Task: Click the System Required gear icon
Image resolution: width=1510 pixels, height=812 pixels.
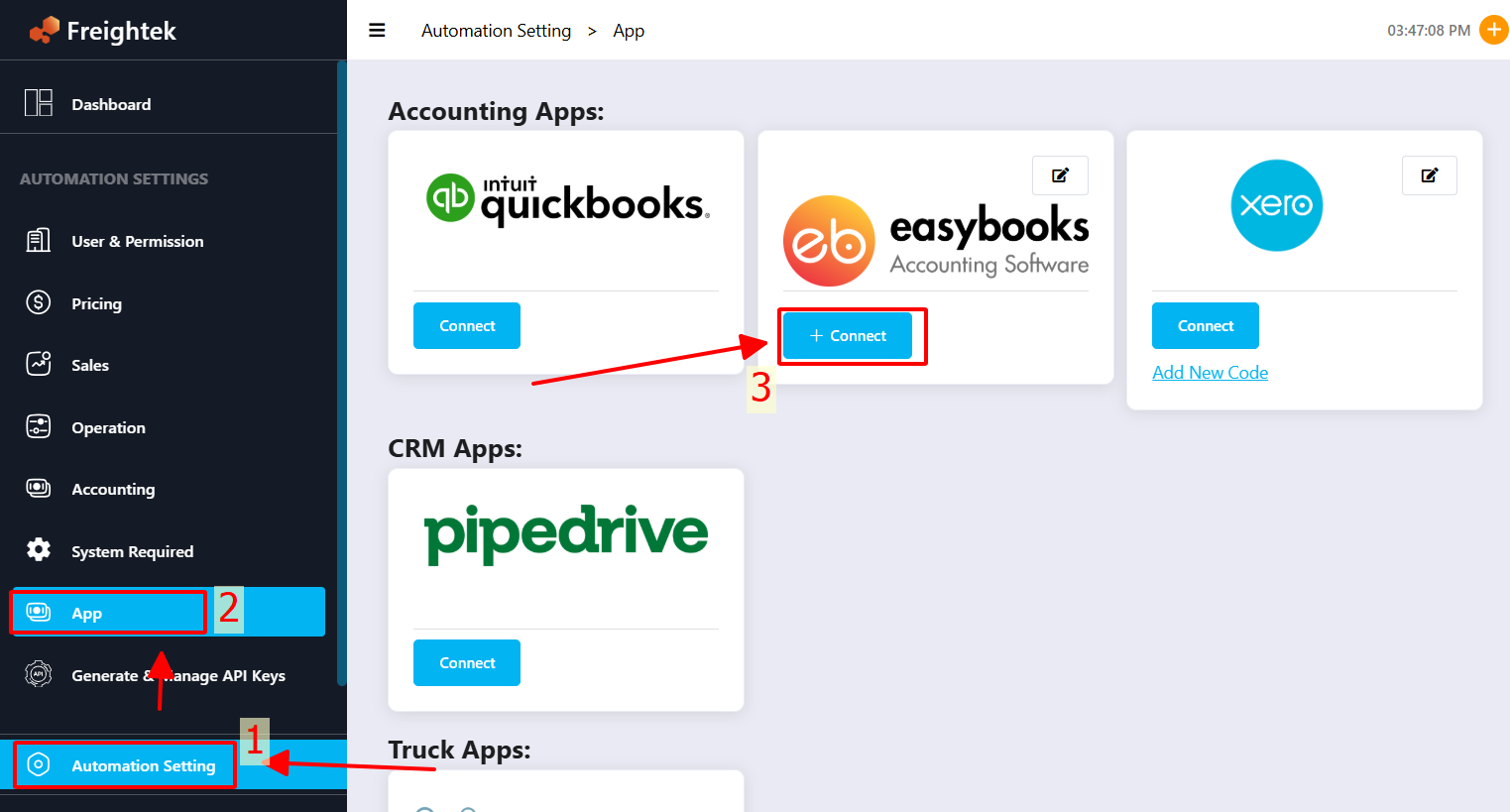Action: 39,550
